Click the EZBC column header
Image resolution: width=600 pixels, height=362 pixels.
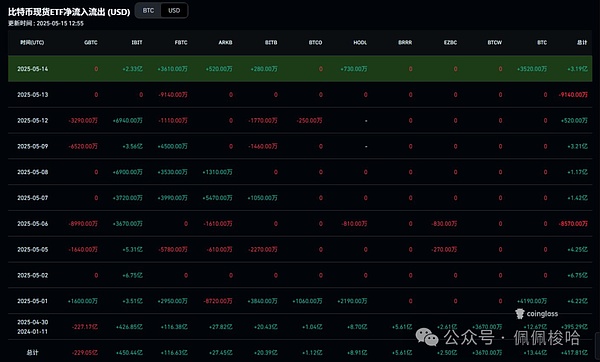coord(450,42)
